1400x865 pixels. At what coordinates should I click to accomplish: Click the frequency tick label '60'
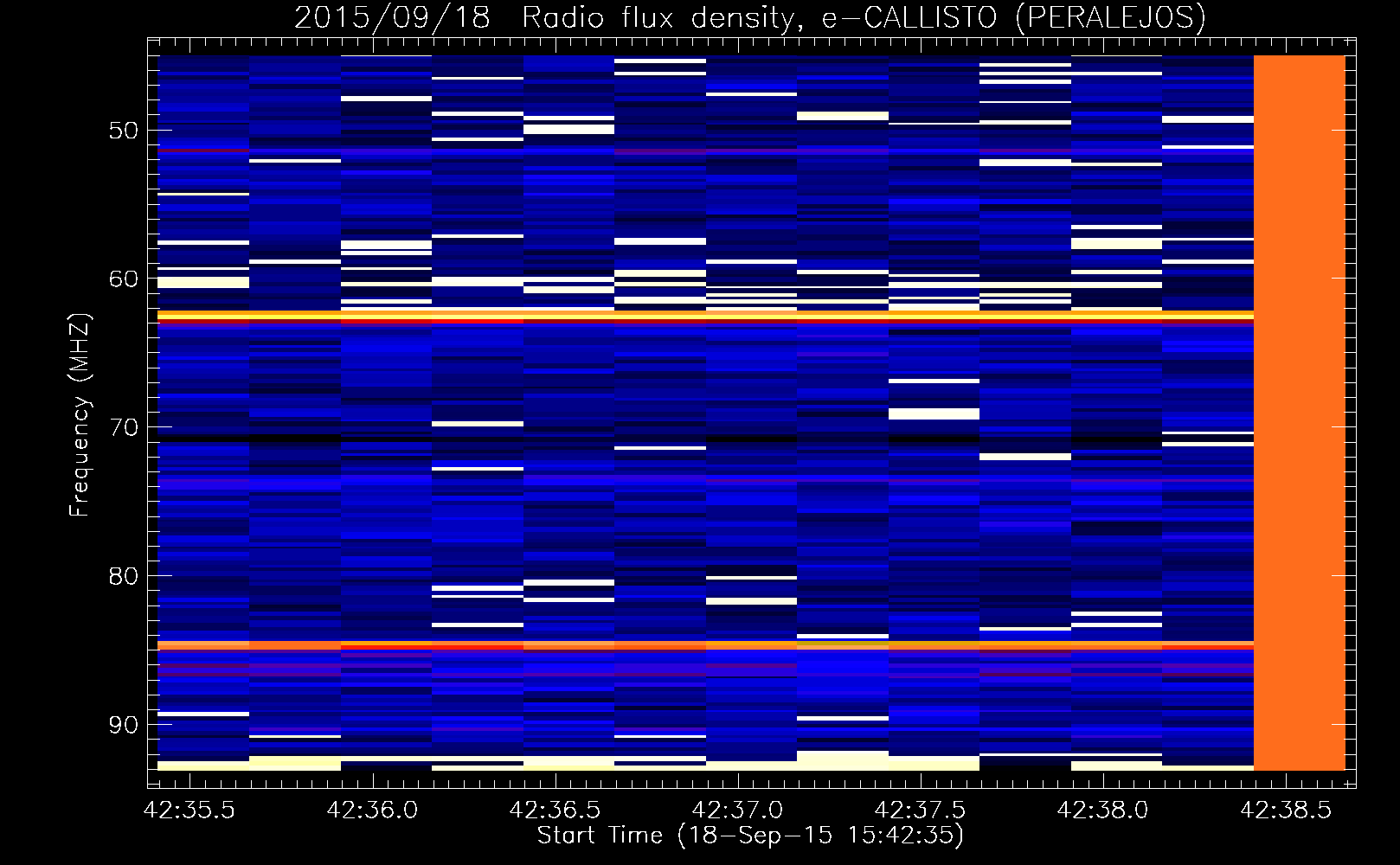(x=124, y=279)
